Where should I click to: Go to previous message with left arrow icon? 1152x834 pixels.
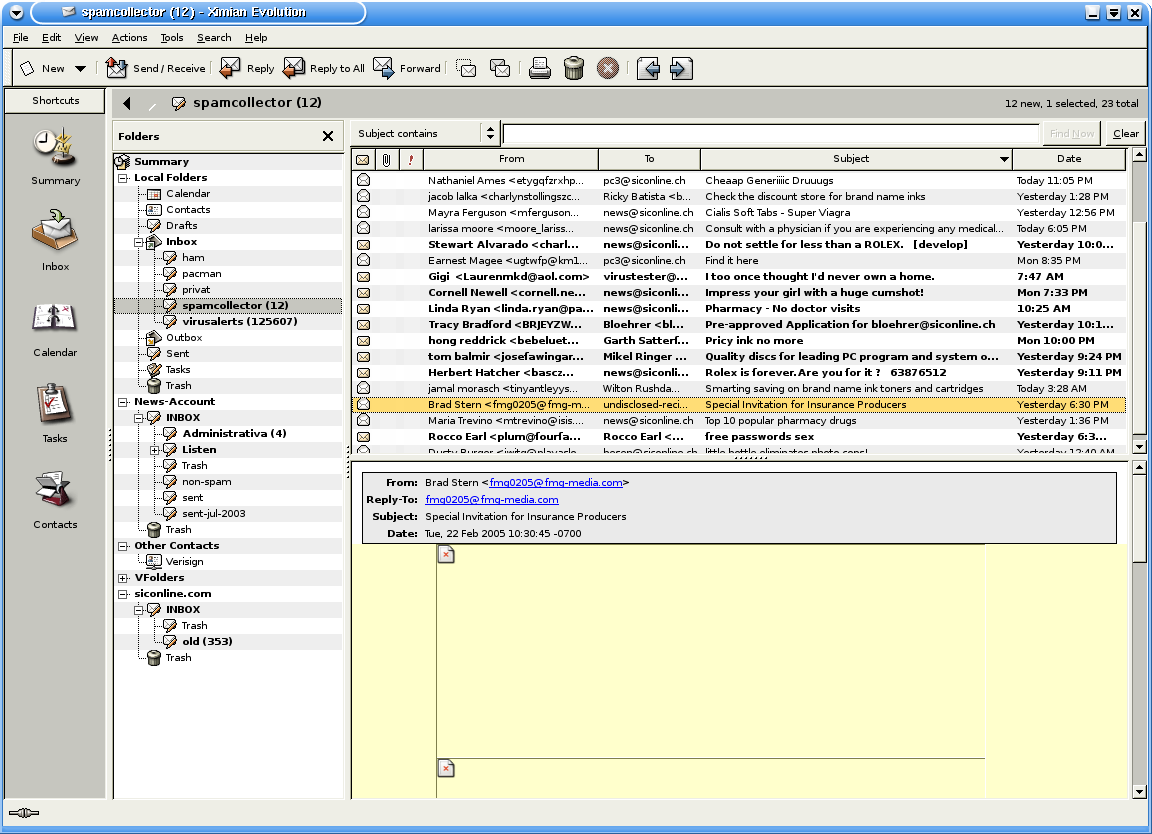647,68
